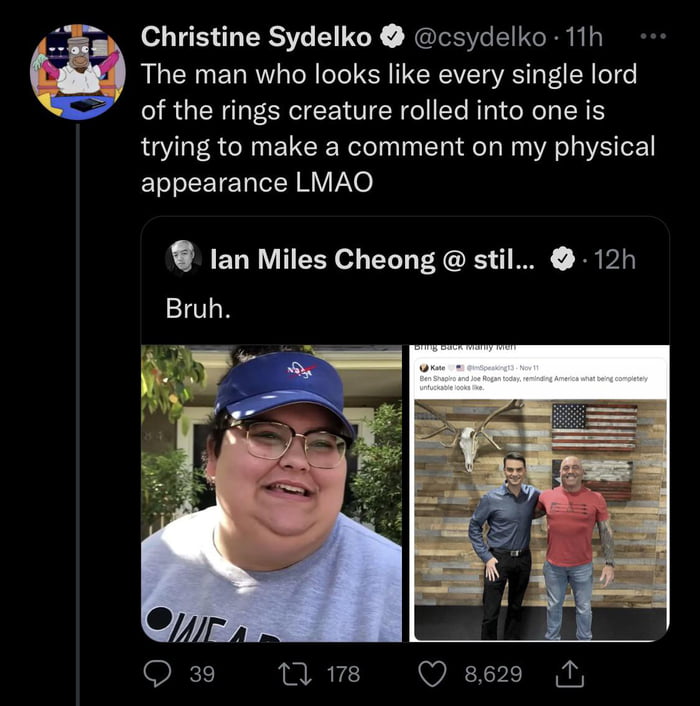Viewport: 700px width, 706px height.
Task: Click Christine Sydelko's verified badge
Action: pos(393,37)
